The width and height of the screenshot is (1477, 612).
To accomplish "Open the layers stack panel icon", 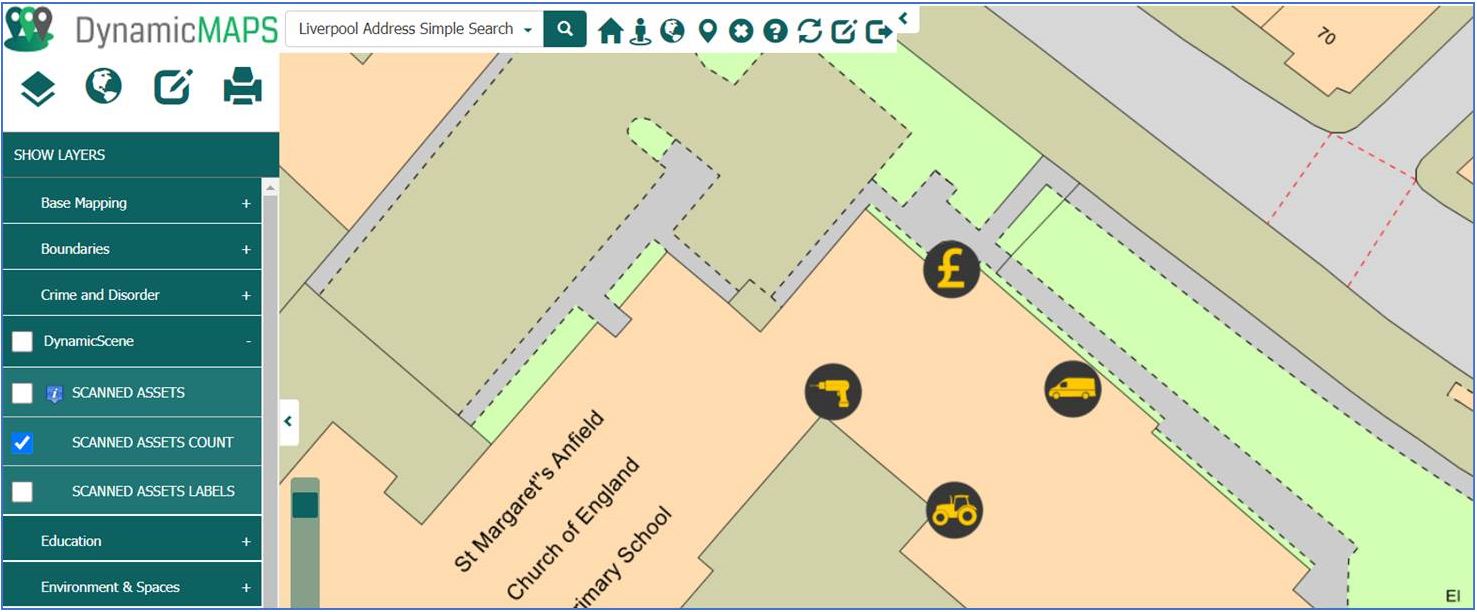I will coord(38,89).
